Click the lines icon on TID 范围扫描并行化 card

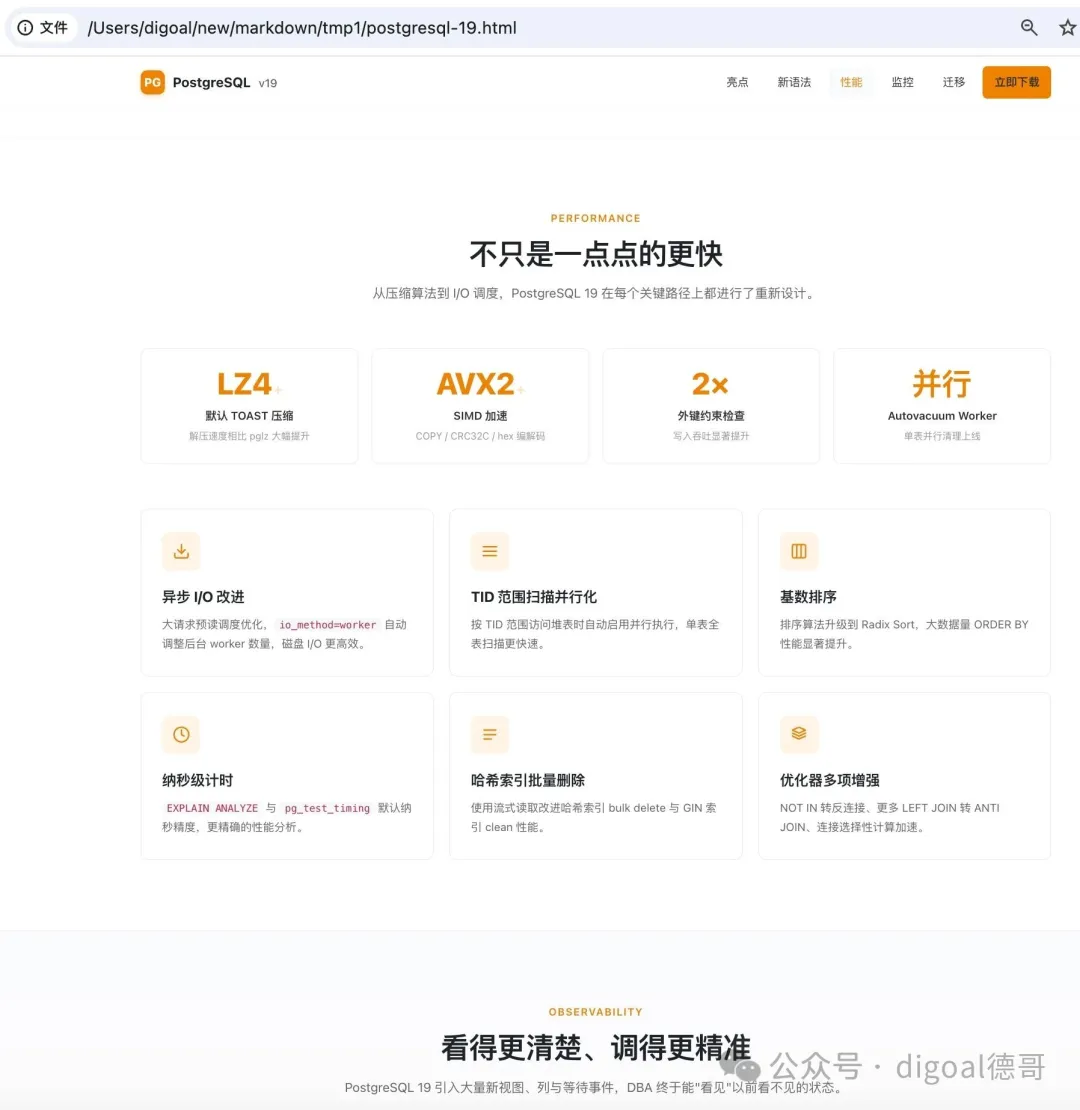coord(490,551)
